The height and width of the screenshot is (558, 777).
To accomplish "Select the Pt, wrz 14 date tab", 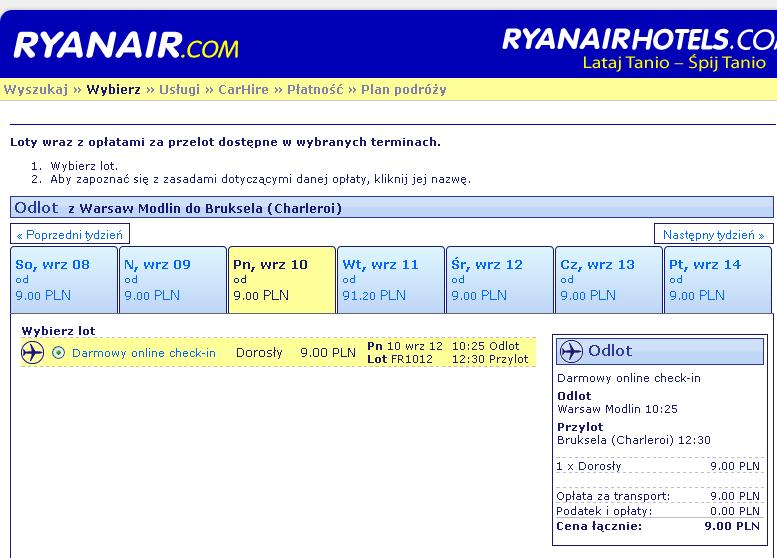I will 718,280.
